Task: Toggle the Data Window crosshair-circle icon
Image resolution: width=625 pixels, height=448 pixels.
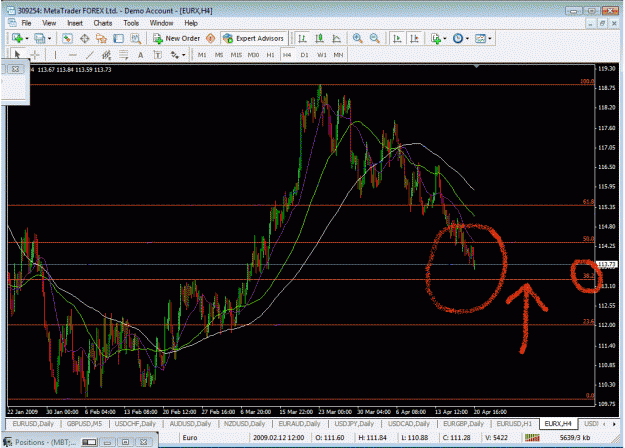Action: (85, 38)
